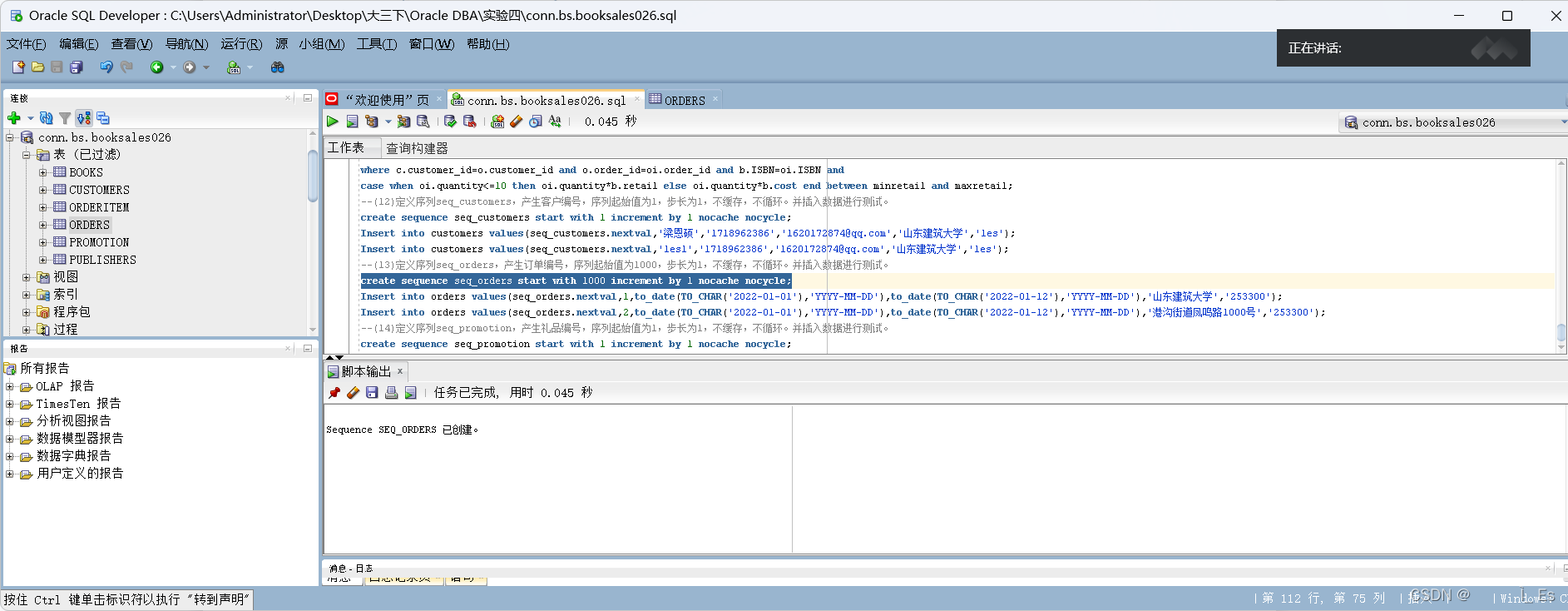Screen dimensions: 1568x611
Task: Close the 脚本输出 tab
Action: (x=400, y=371)
